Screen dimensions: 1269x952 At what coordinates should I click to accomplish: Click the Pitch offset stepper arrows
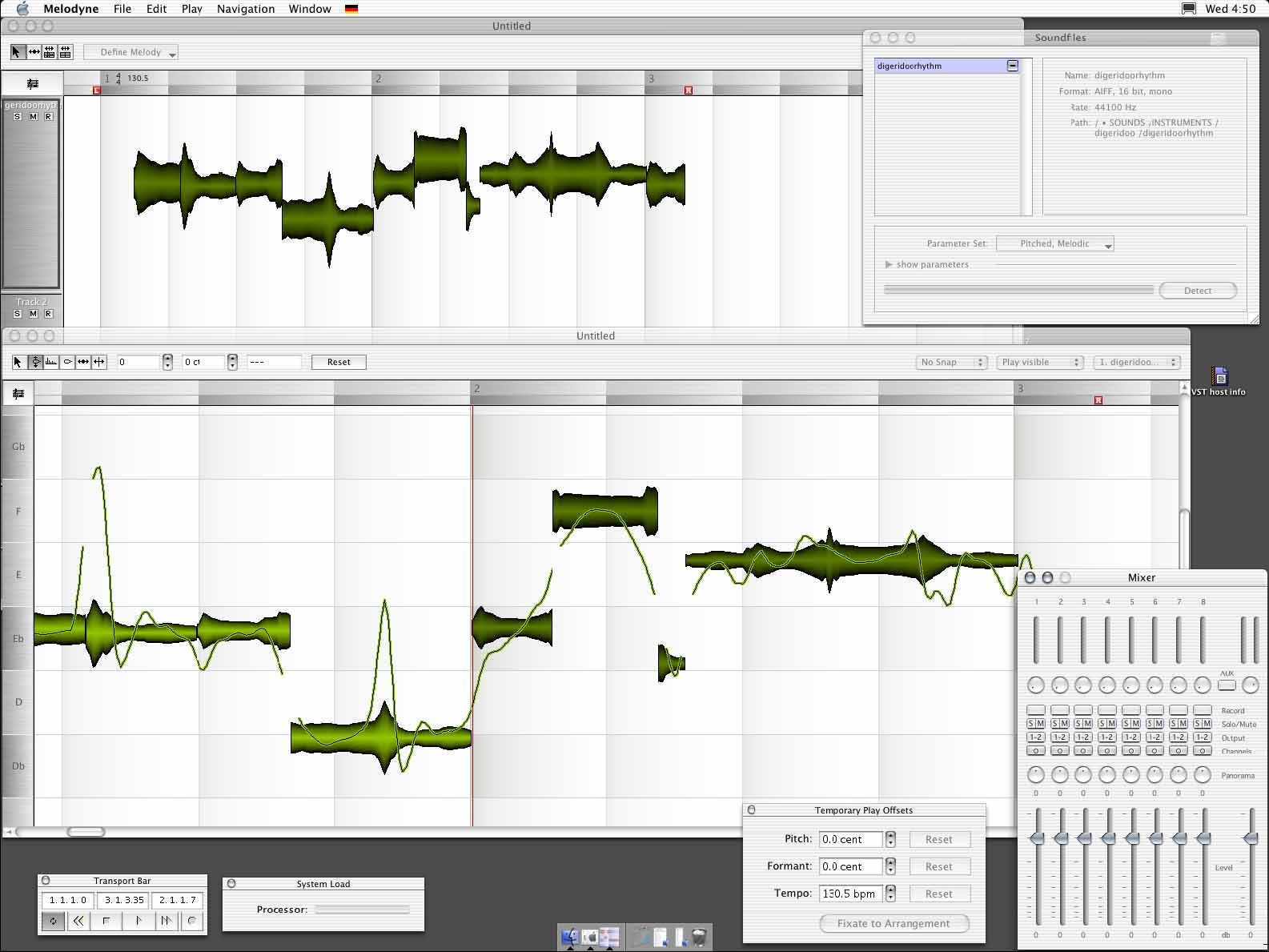pyautogui.click(x=890, y=839)
